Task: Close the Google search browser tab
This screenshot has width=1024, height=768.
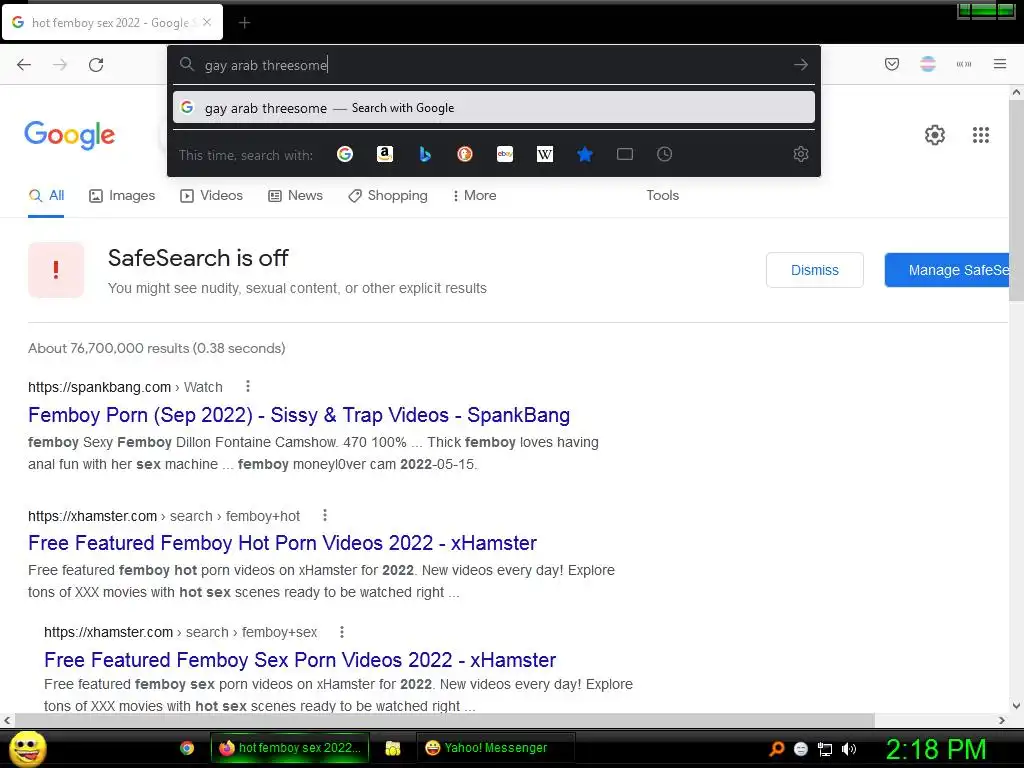Action: coord(207,22)
